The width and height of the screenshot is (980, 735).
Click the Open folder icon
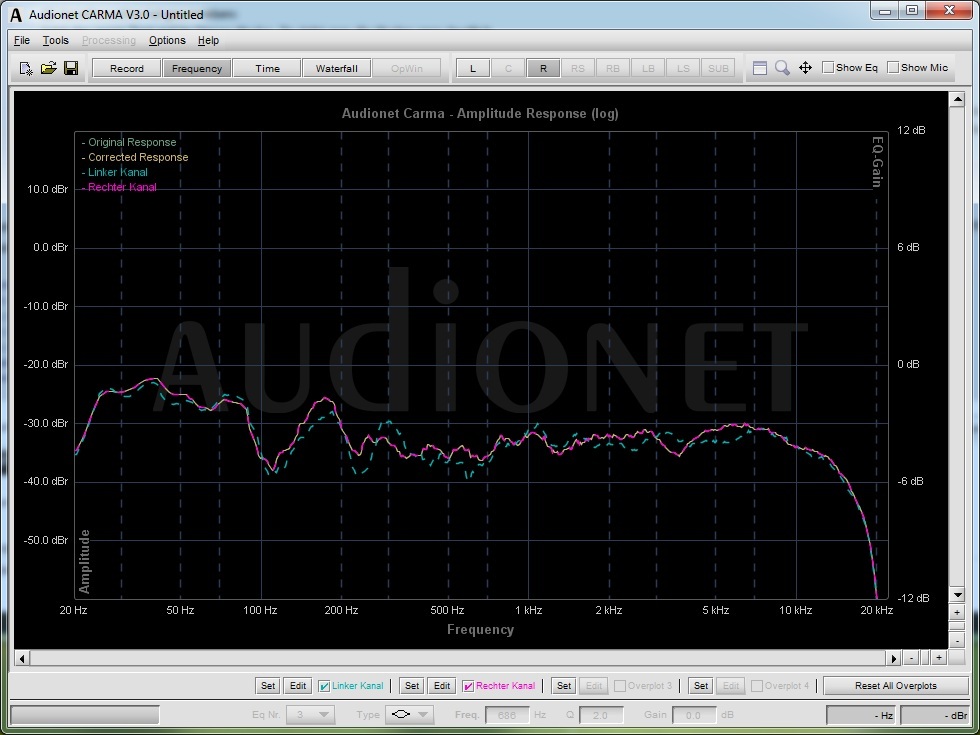(49, 68)
